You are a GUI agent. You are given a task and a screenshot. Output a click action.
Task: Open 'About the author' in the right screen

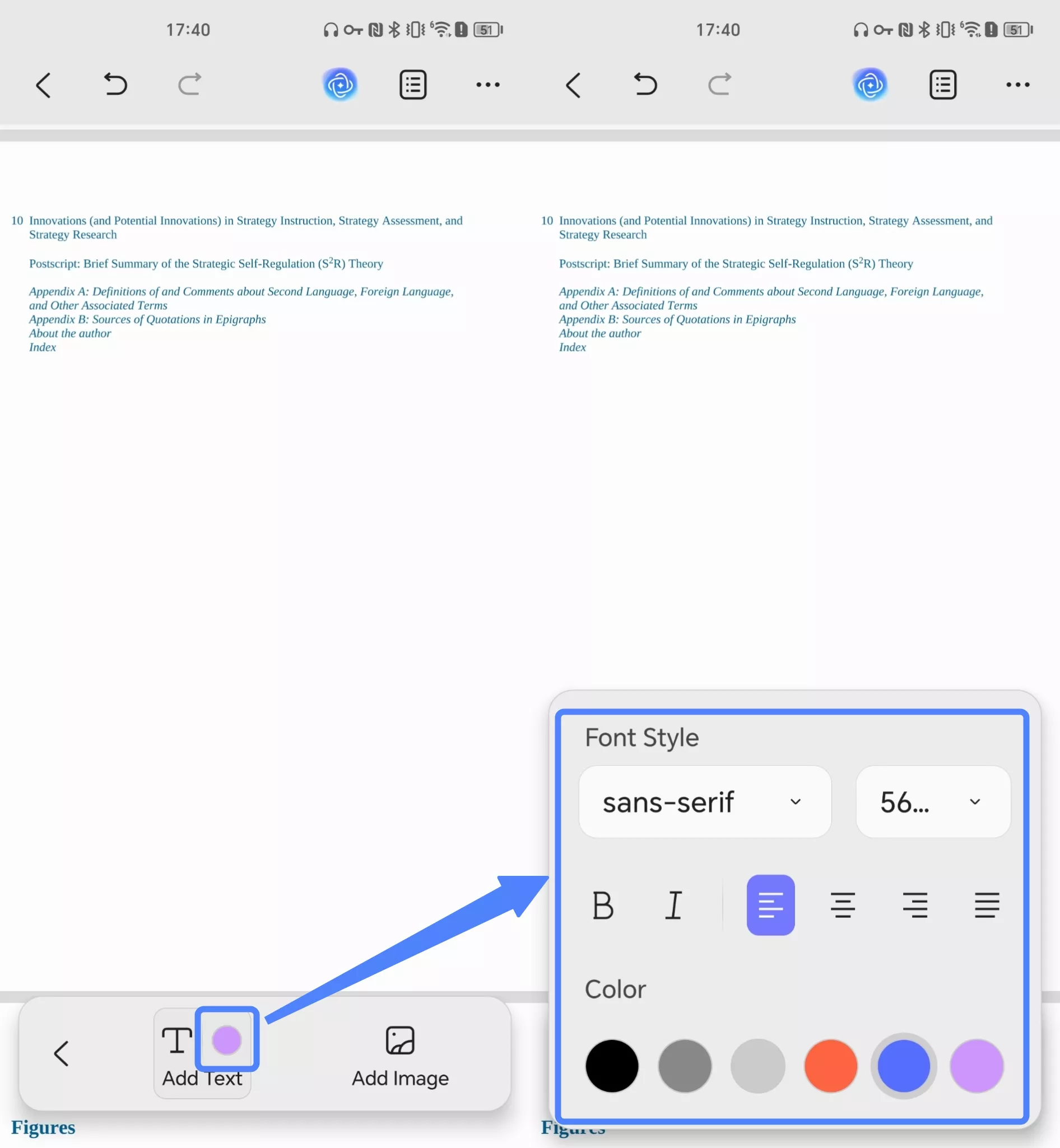pos(600,333)
